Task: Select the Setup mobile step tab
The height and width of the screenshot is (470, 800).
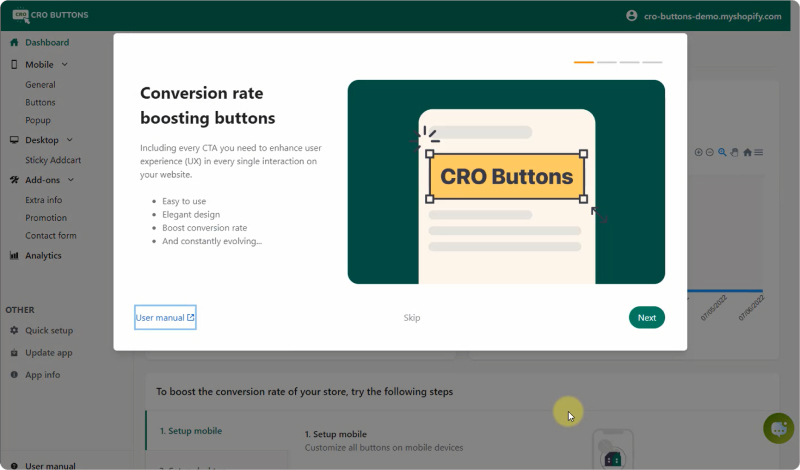Action: 191,431
